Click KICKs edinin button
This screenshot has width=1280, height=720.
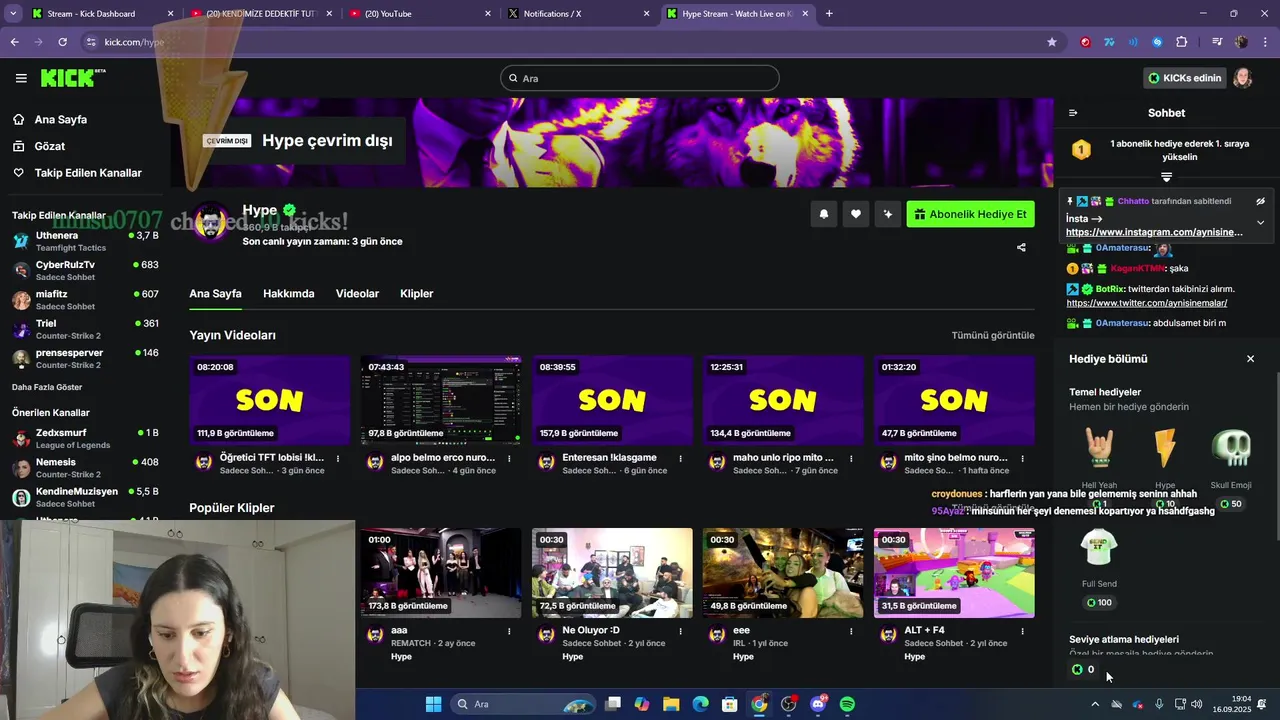tap(1185, 78)
